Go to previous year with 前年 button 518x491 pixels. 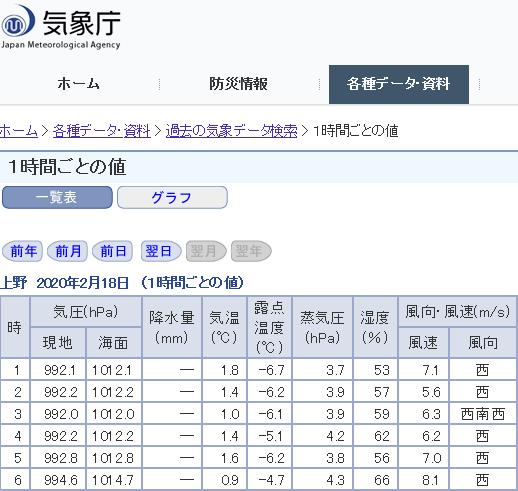click(22, 251)
